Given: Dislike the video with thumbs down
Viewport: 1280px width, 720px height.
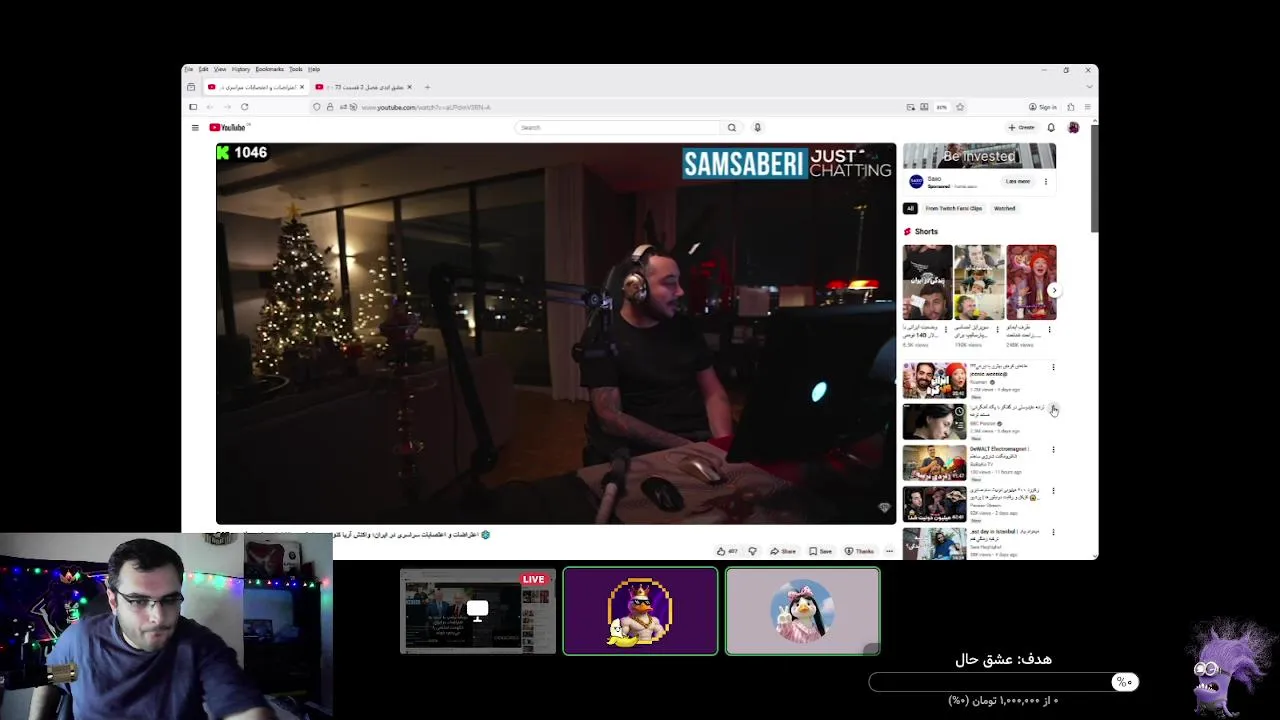Looking at the screenshot, I should coord(752,551).
